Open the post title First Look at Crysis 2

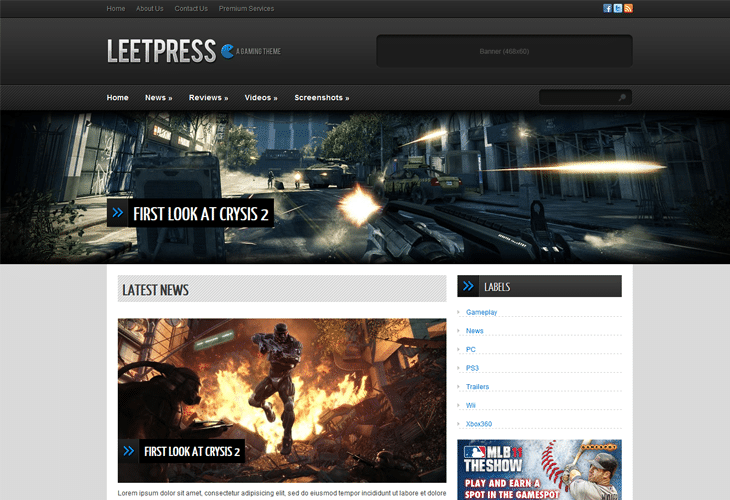tap(192, 451)
